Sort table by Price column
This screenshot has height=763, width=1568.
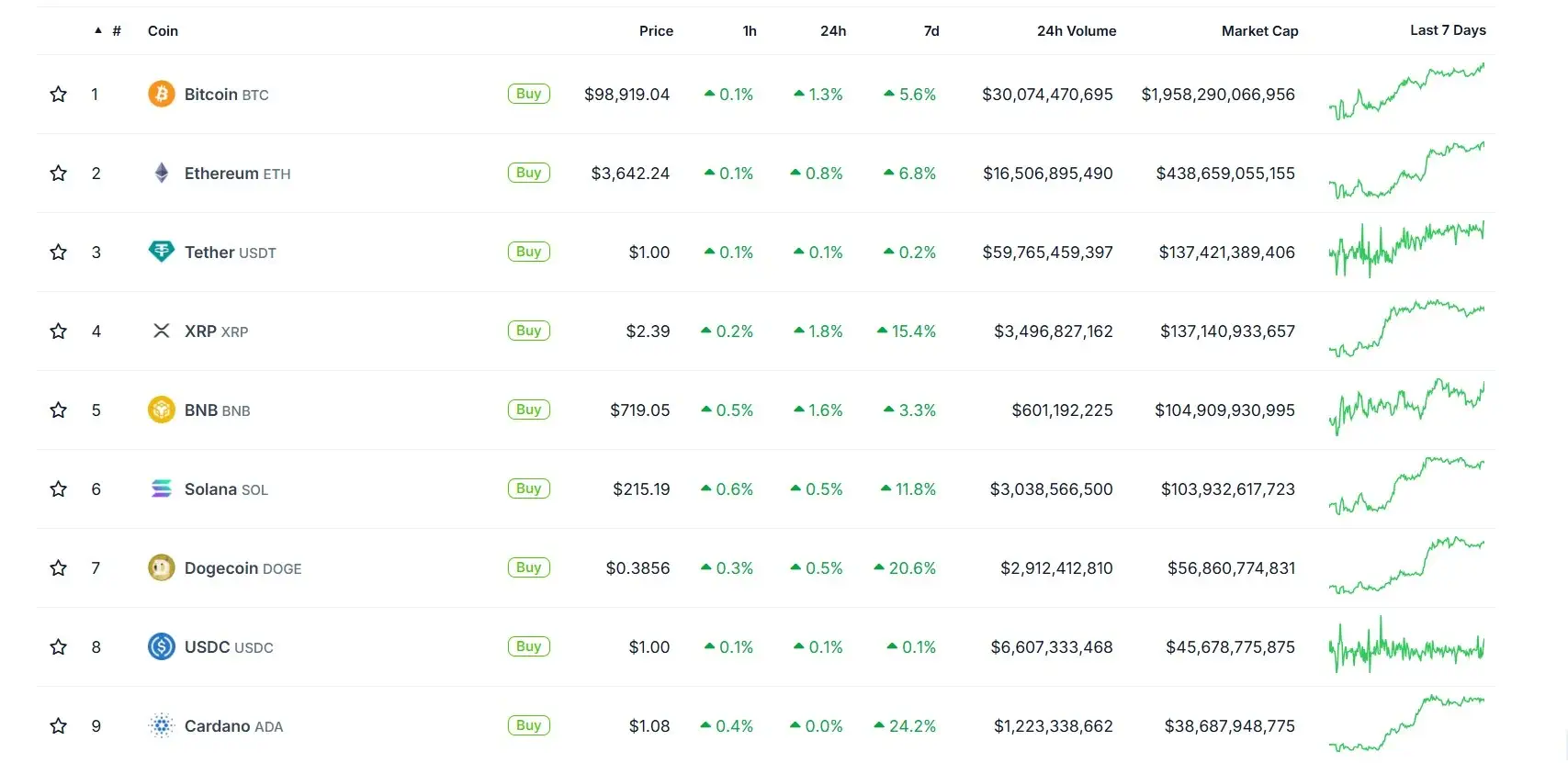(656, 30)
